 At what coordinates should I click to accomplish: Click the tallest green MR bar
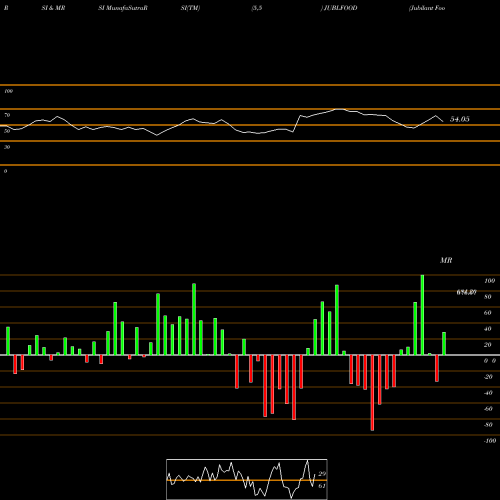(422, 315)
